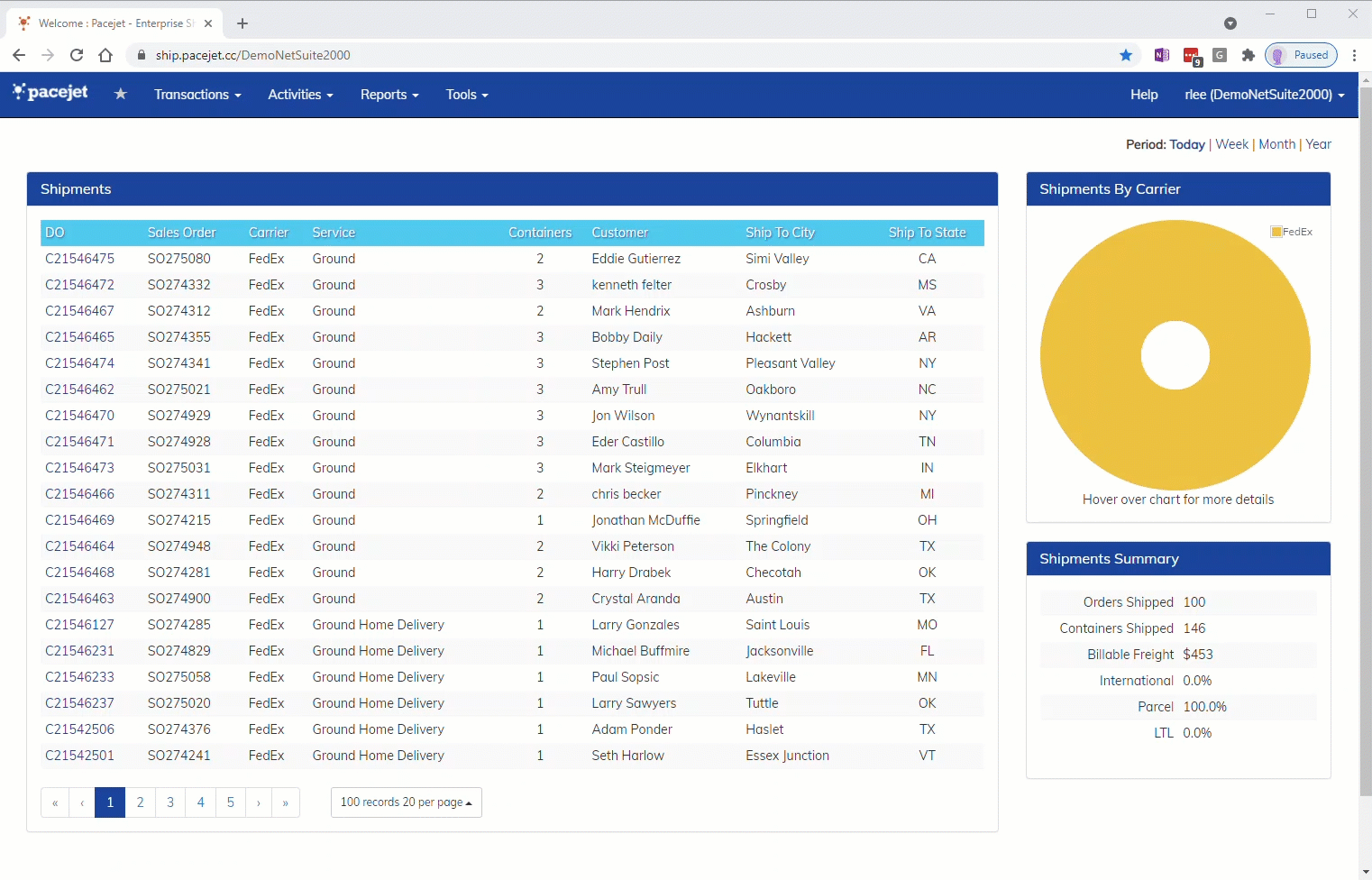Screen dimensions: 1372x880
Task: Click city Essex Junction
Action: tap(787, 756)
